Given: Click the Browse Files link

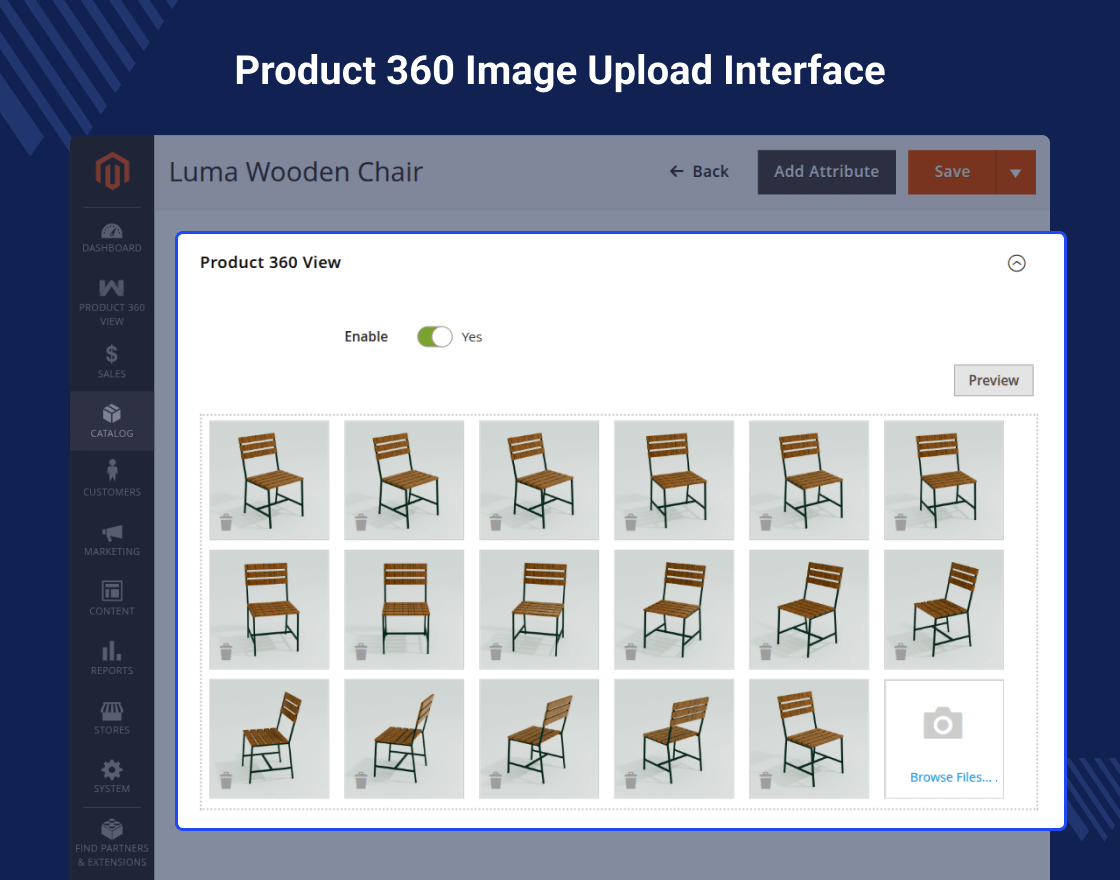Looking at the screenshot, I should [x=951, y=777].
